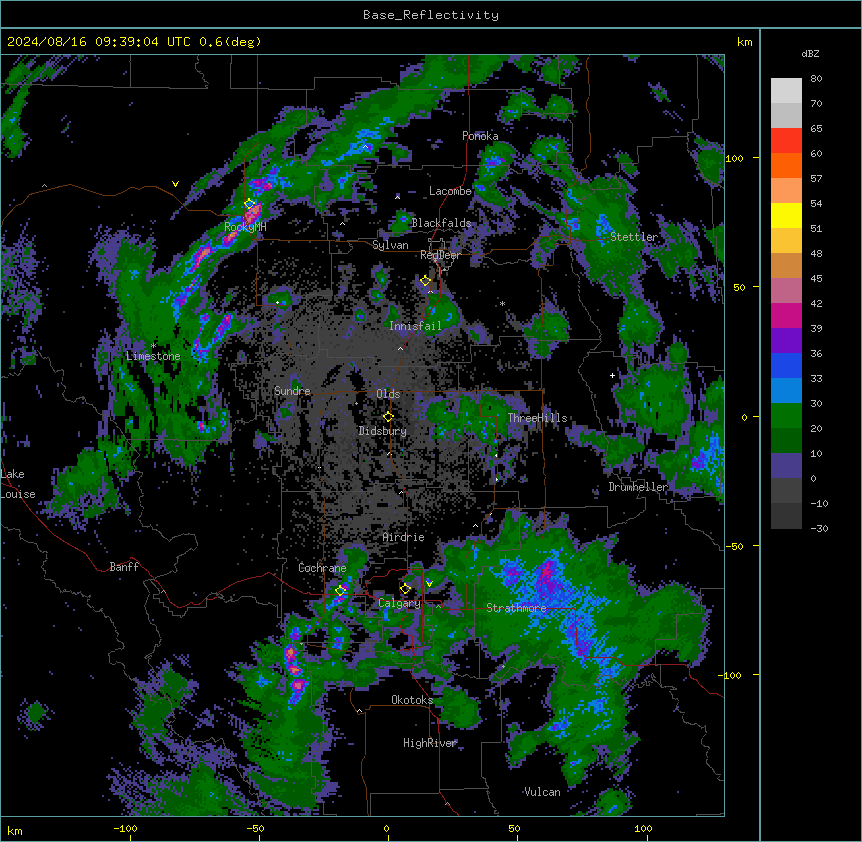Click the white plus marker west of Drumheller area
Screen dimensions: 862x842
click(612, 375)
